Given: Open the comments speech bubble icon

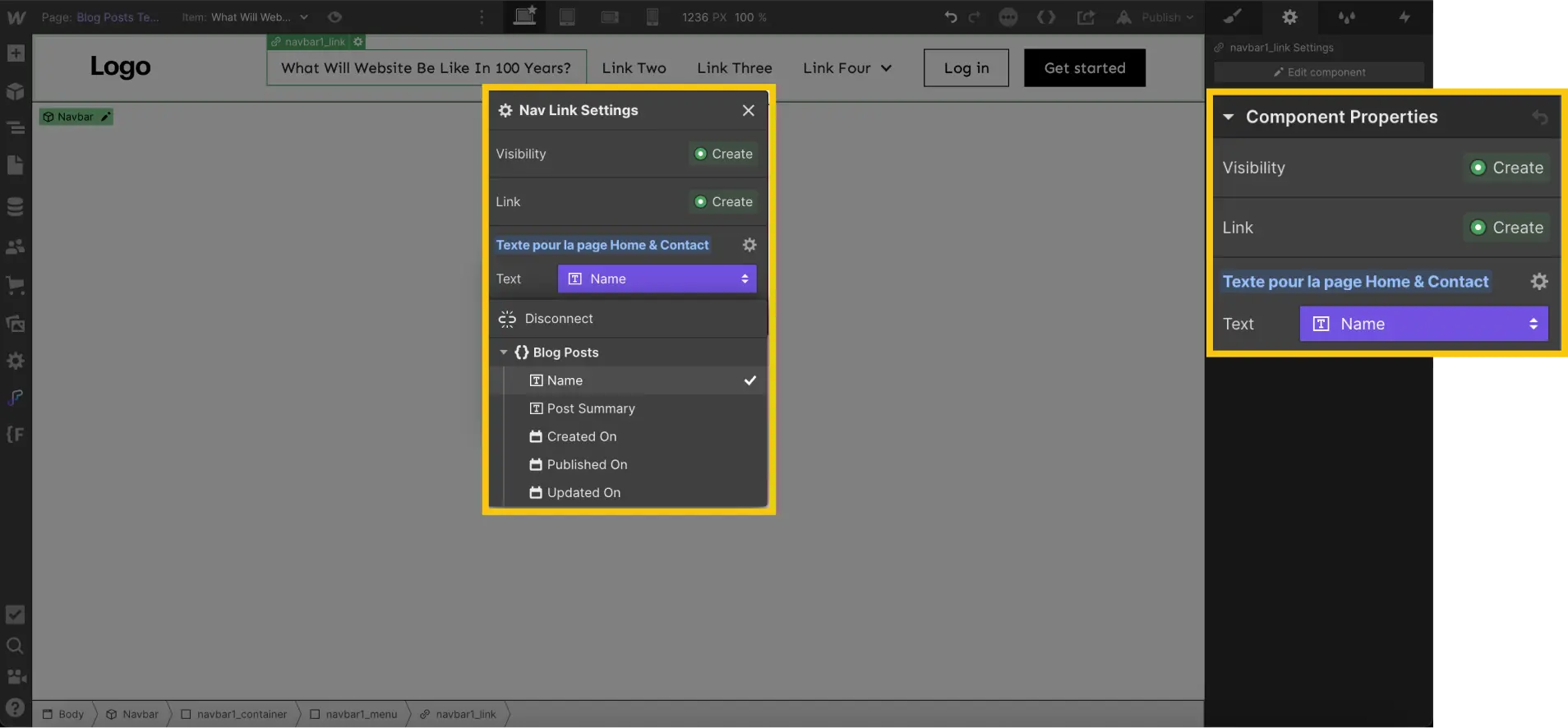Looking at the screenshot, I should click(1008, 16).
